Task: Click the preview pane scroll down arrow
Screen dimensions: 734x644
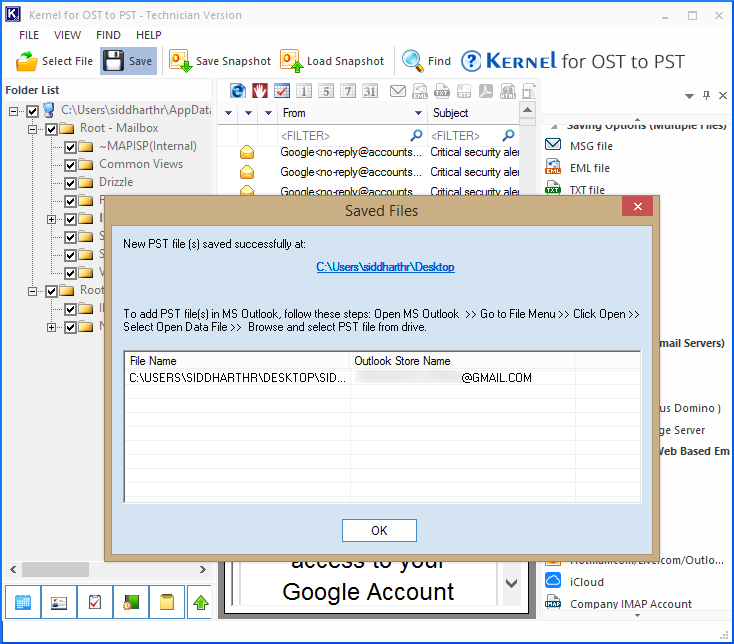Action: click(512, 583)
